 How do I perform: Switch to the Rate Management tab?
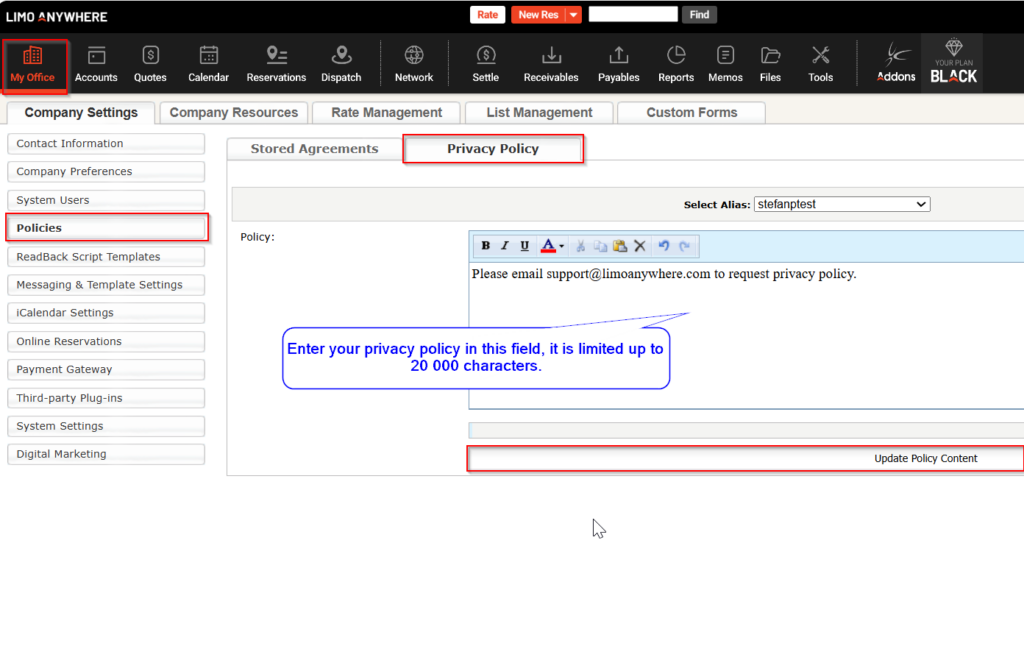(x=386, y=113)
